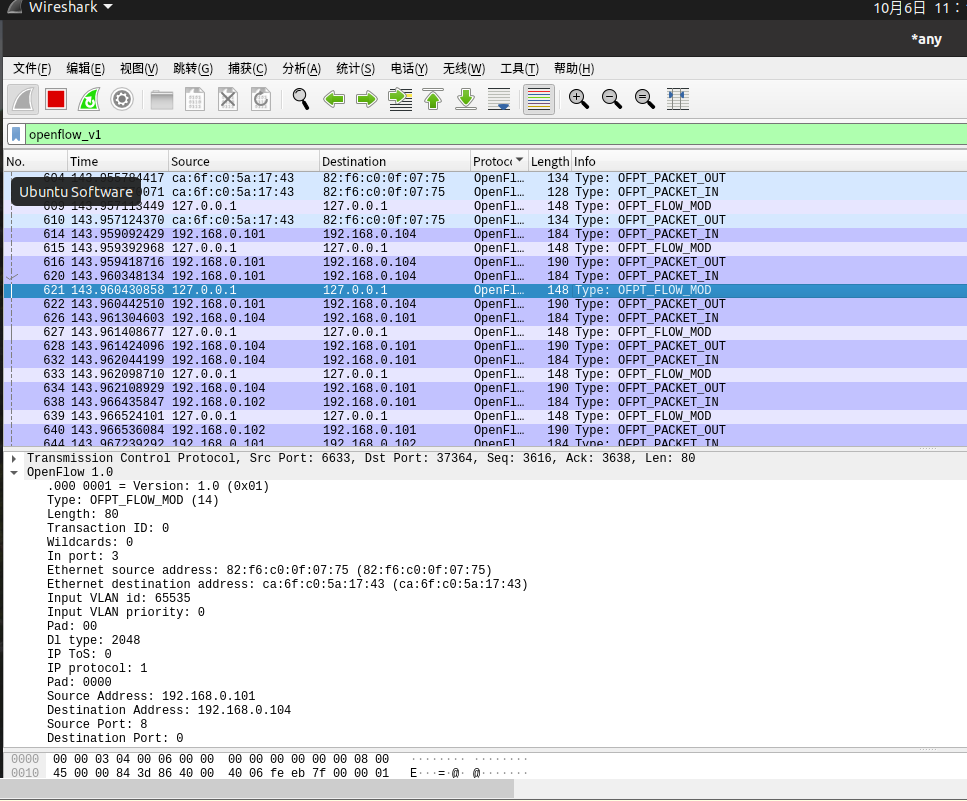Screen dimensions: 967x801
Task: Click the Find packet magnifier icon
Action: point(300,99)
